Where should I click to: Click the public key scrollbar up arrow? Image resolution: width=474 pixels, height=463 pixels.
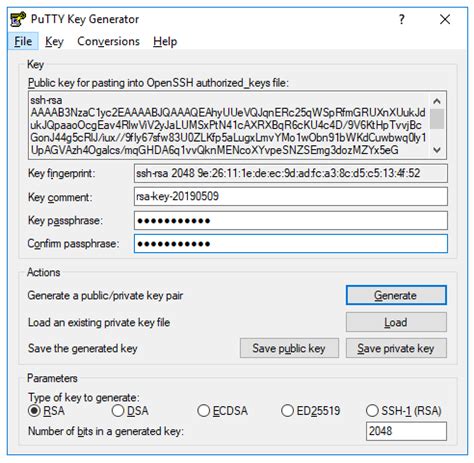coord(437,101)
